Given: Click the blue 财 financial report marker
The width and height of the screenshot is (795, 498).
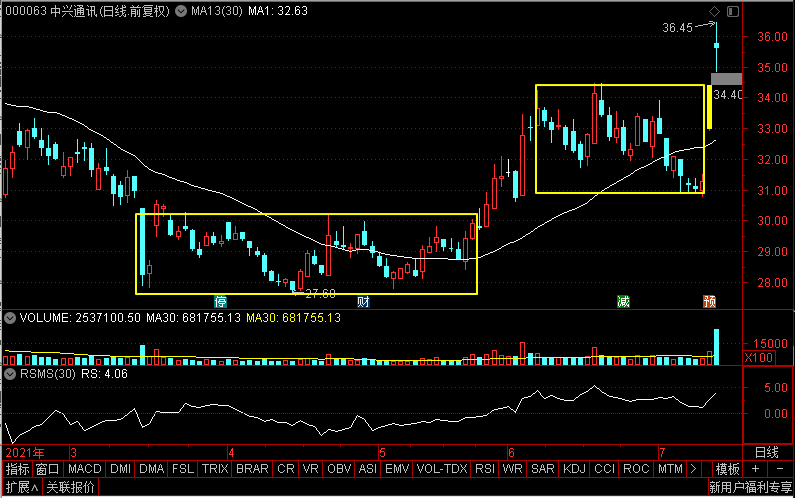Looking at the screenshot, I should [x=363, y=302].
